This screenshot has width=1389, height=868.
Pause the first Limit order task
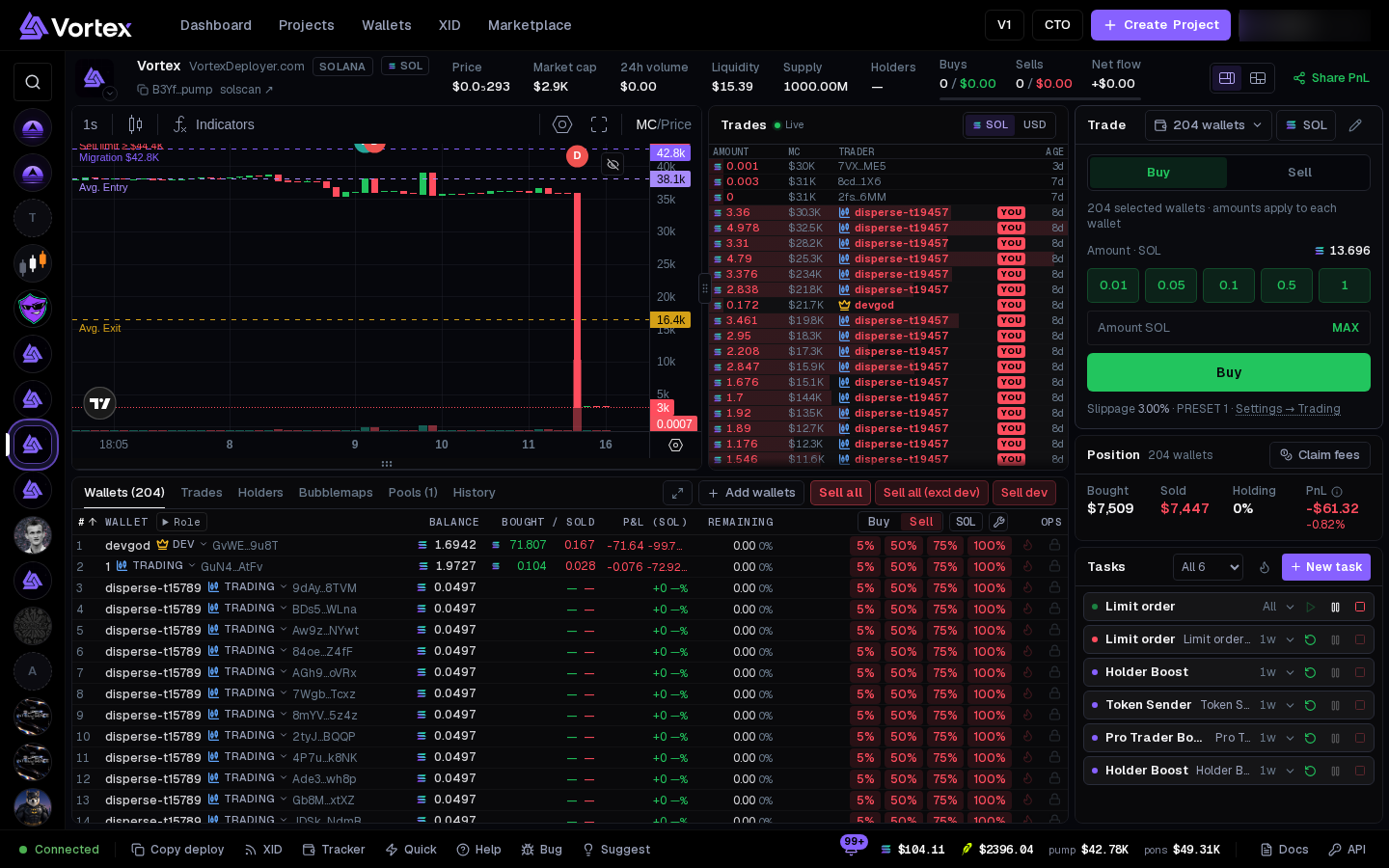(x=1335, y=607)
